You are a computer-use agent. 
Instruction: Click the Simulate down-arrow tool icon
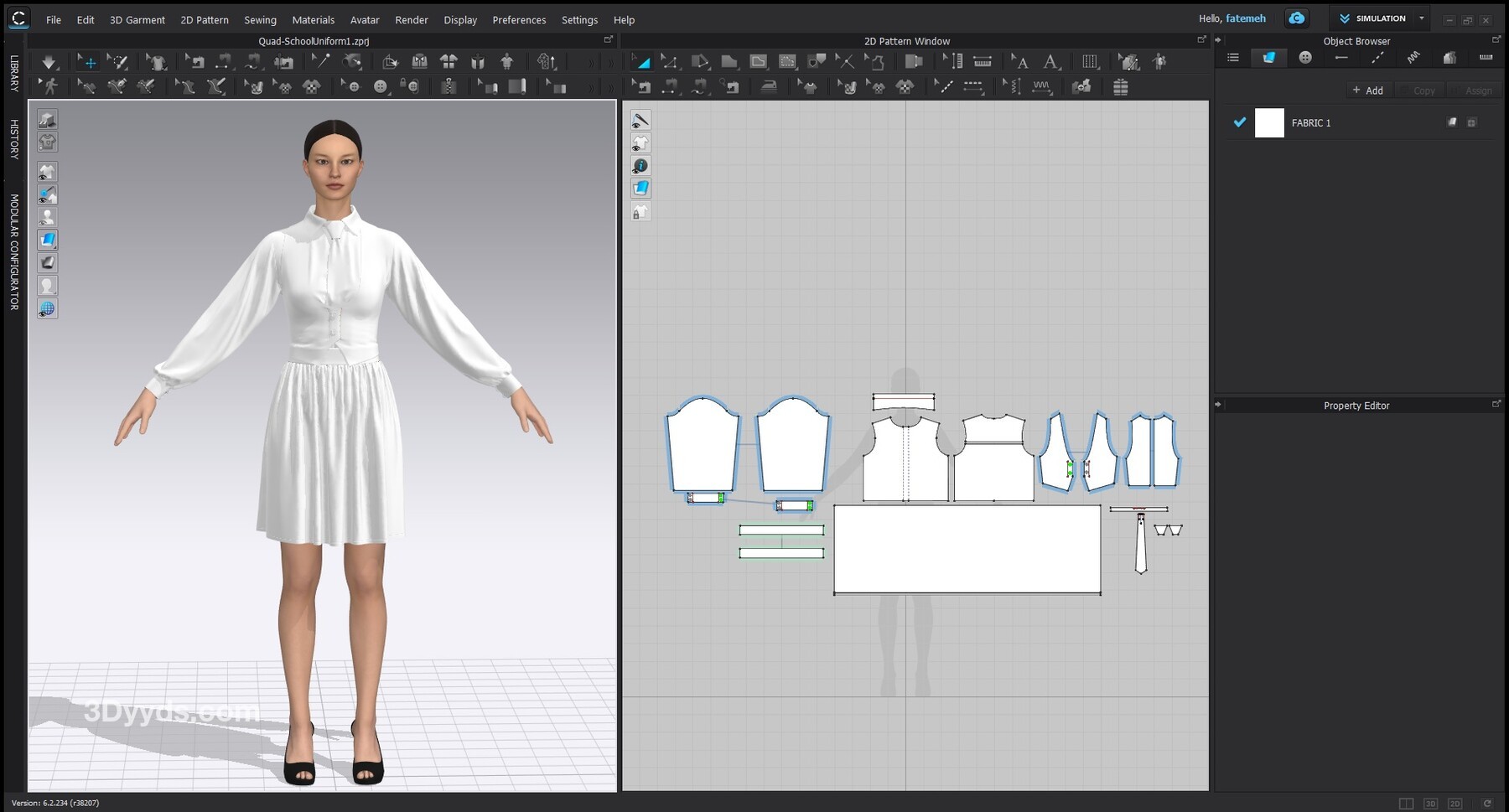49,61
